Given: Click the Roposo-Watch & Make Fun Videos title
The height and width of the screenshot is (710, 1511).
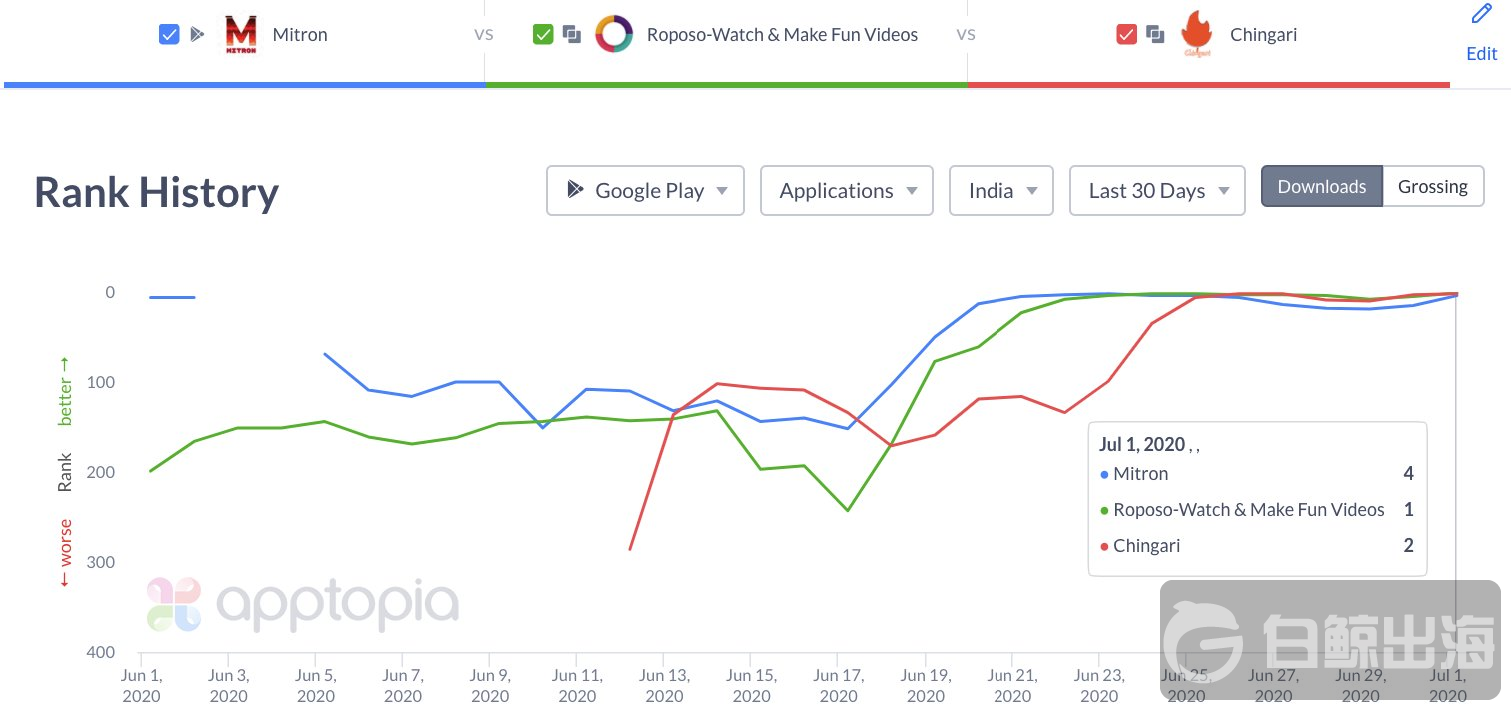Looking at the screenshot, I should [782, 35].
